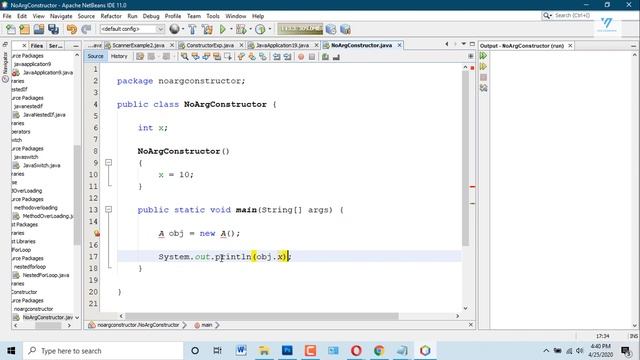
Task: Start Macro Recording red circle button
Action: click(x=301, y=57)
